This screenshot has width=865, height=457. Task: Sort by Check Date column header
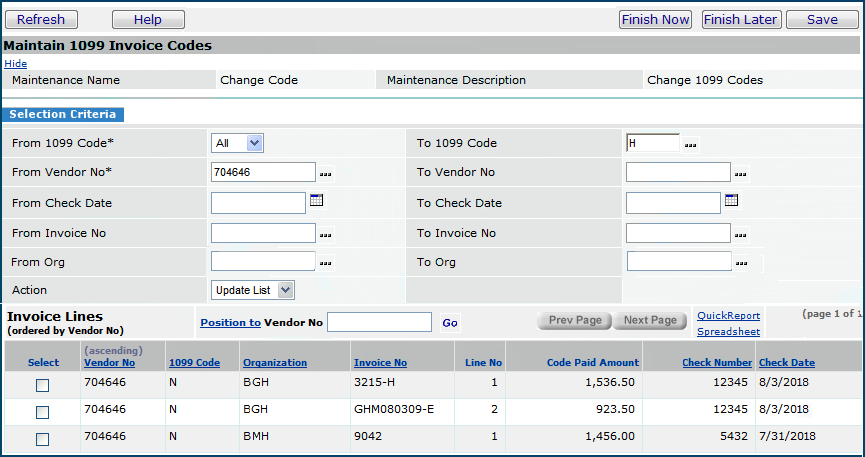[x=786, y=363]
